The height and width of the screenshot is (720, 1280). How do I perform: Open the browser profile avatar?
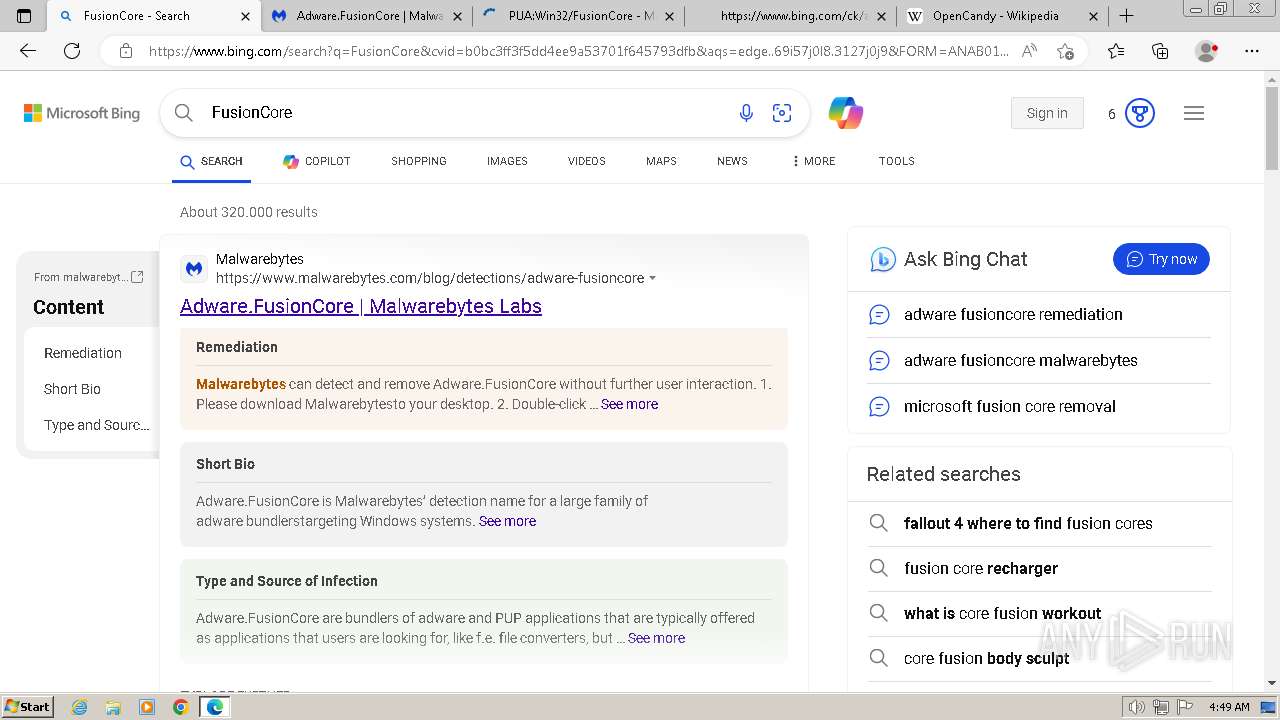[x=1207, y=51]
